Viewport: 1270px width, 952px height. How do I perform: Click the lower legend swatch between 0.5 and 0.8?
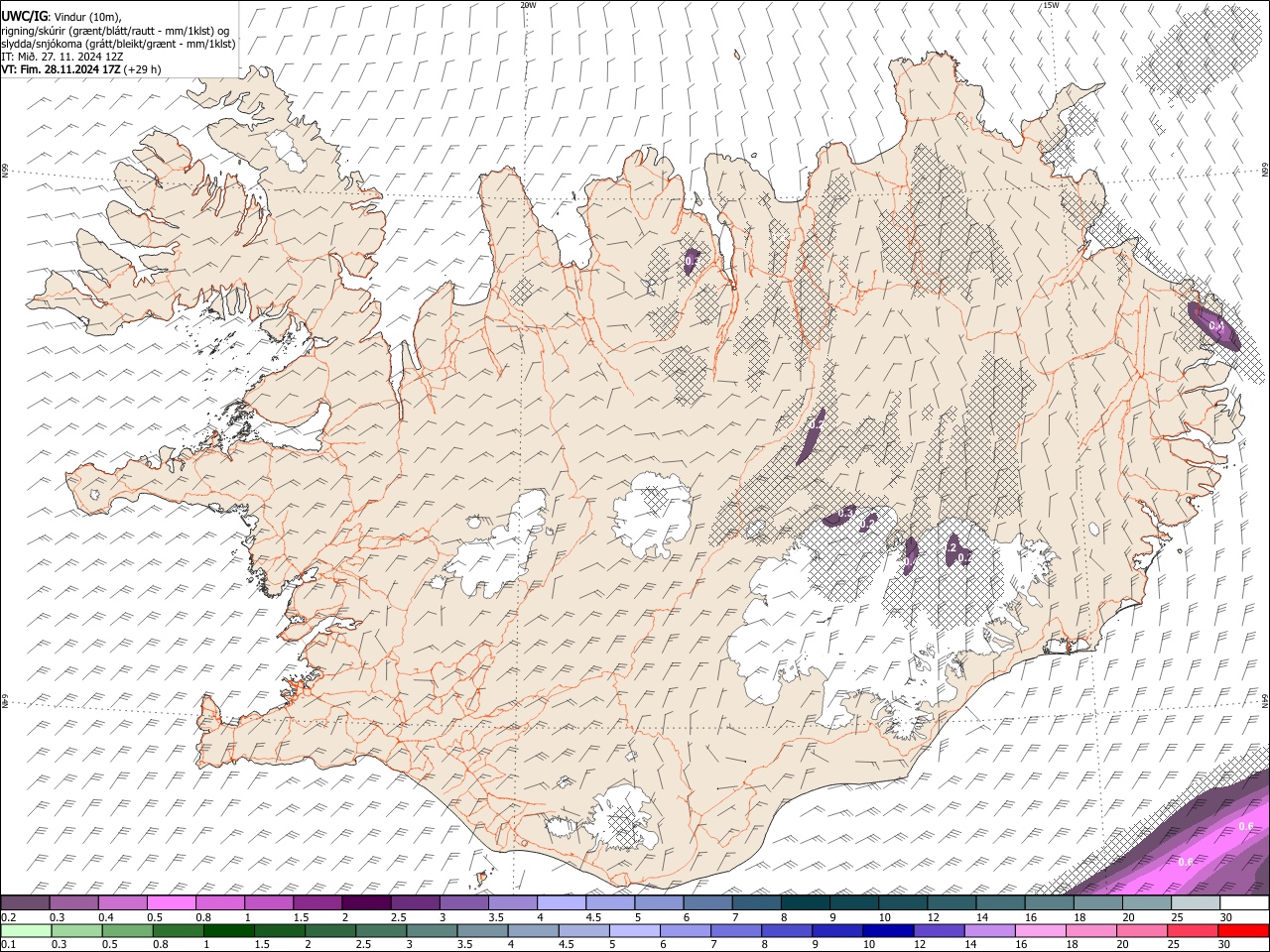[127, 930]
